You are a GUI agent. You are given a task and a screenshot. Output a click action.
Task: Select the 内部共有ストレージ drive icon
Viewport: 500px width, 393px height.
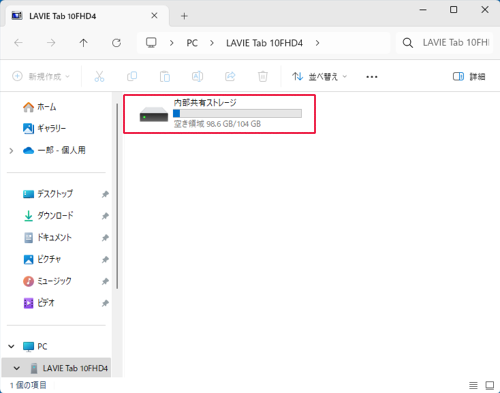tap(154, 114)
